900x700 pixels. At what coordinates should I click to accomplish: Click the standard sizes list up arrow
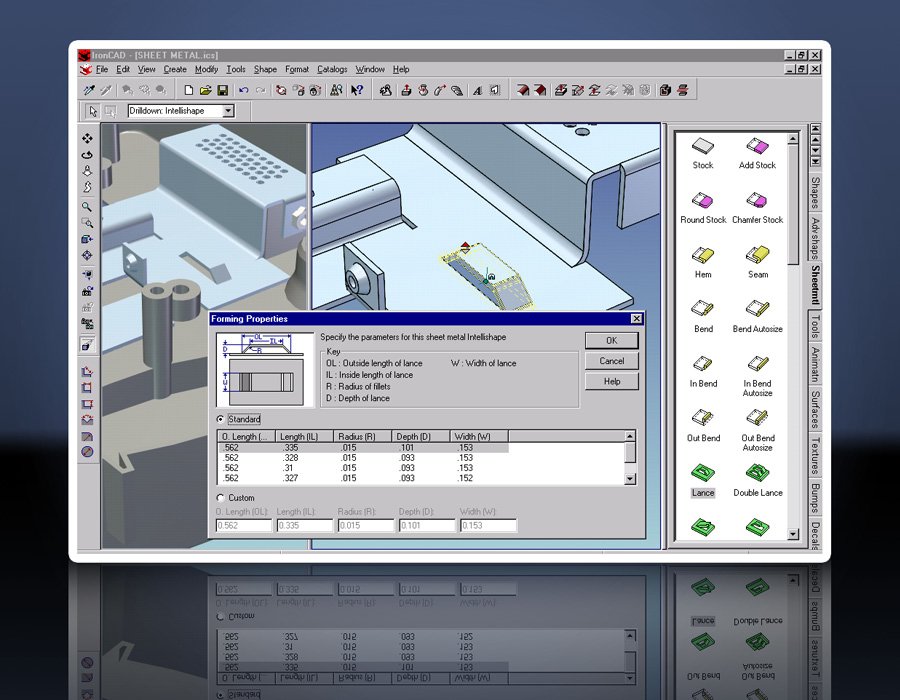coord(630,436)
